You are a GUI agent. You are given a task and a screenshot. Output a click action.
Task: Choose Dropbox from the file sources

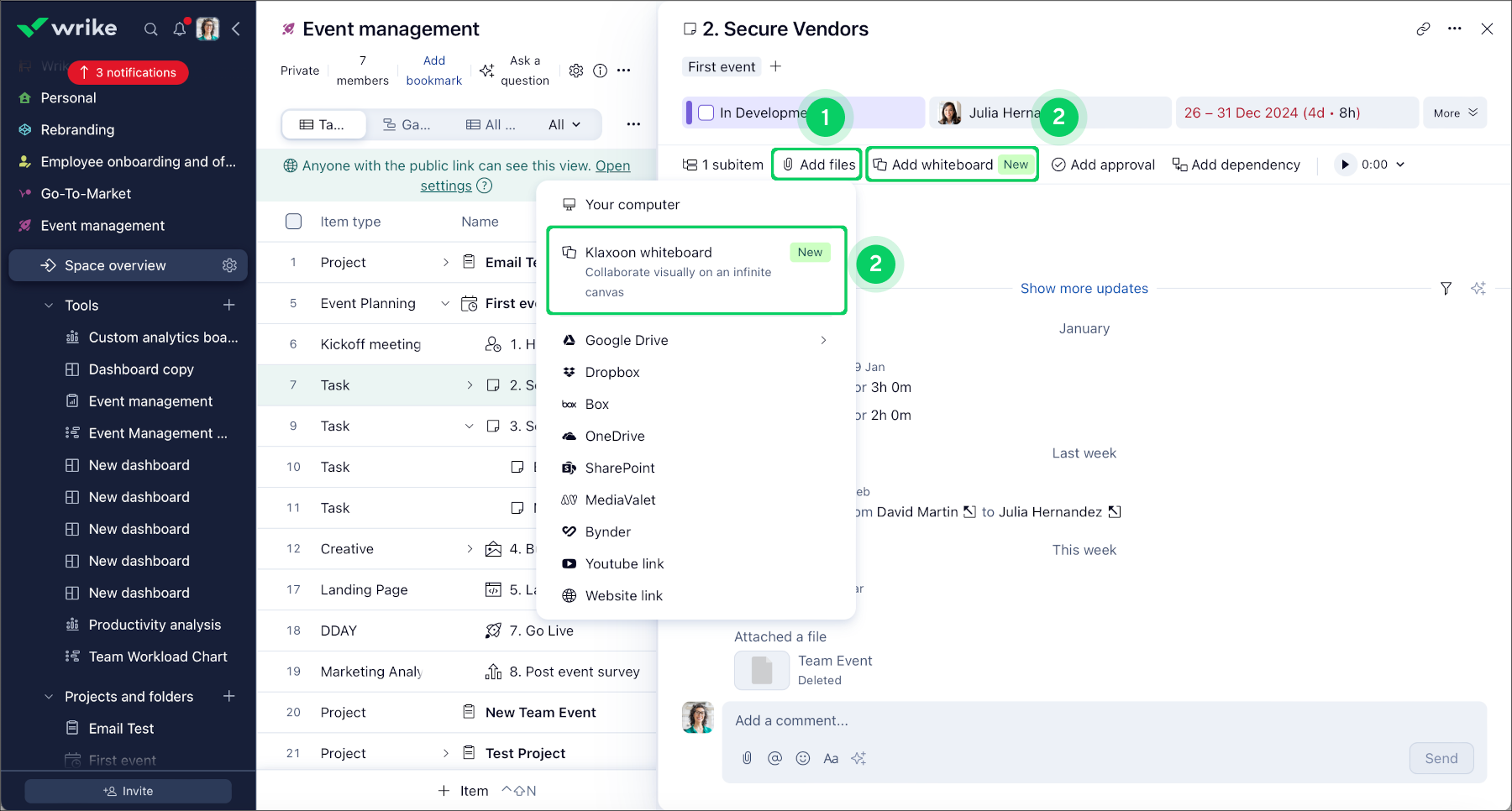point(612,372)
